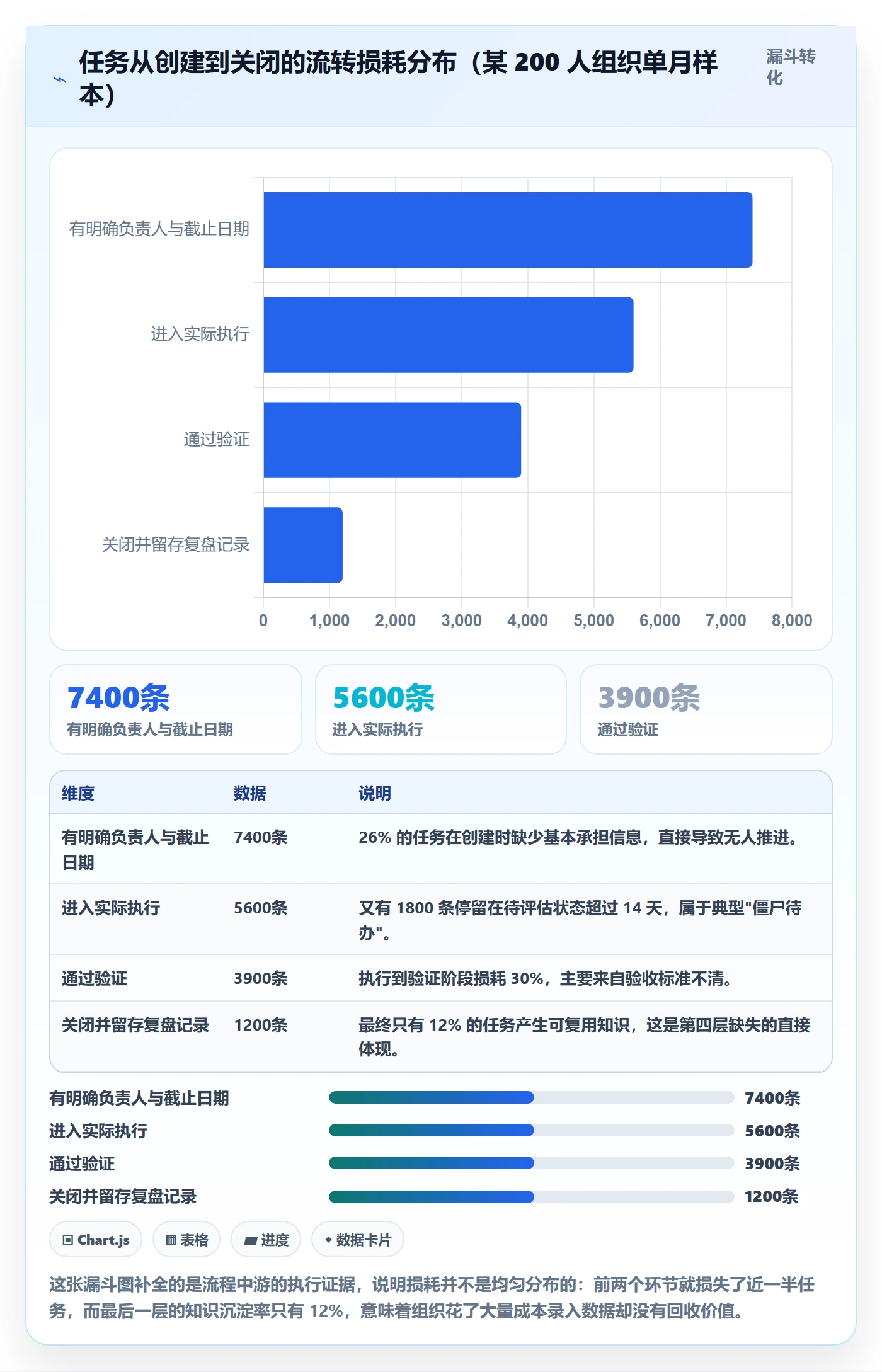Click the 通过验证 y-axis label in chart
The image size is (882, 1372).
[217, 439]
